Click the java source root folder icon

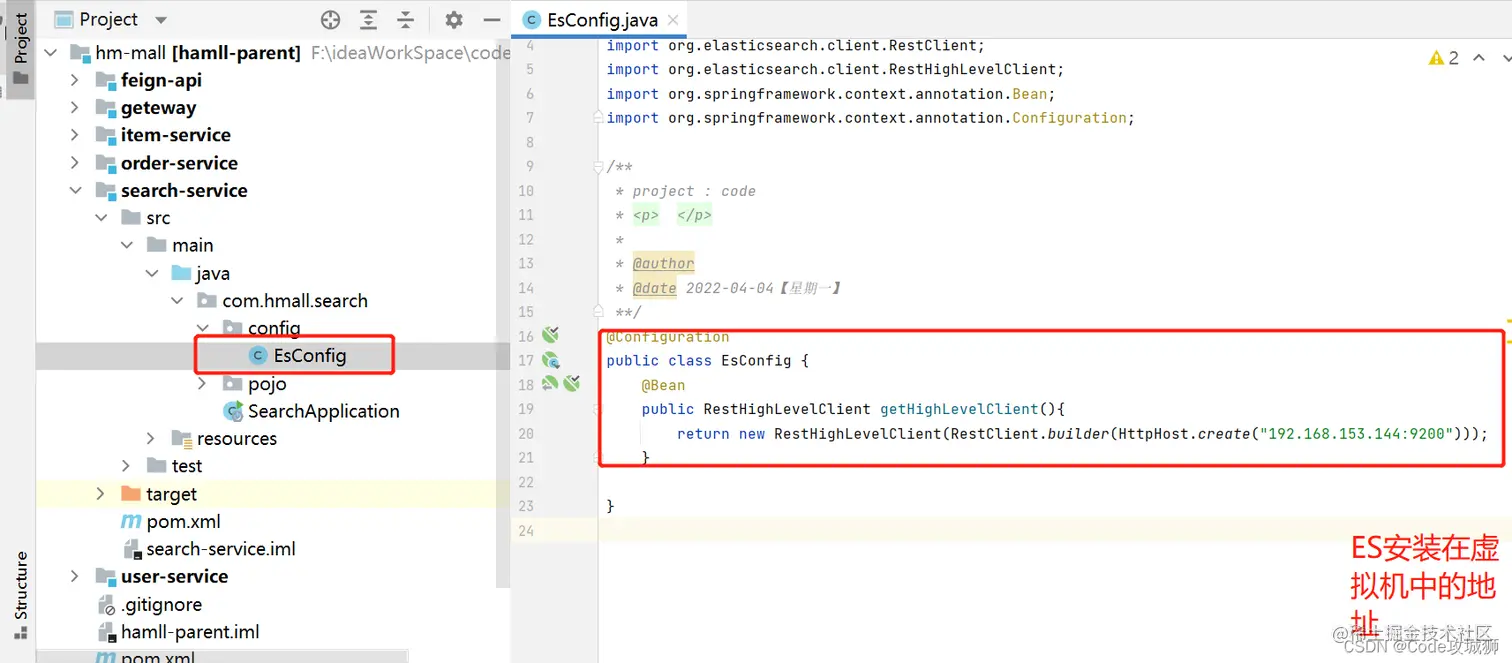pos(181,273)
